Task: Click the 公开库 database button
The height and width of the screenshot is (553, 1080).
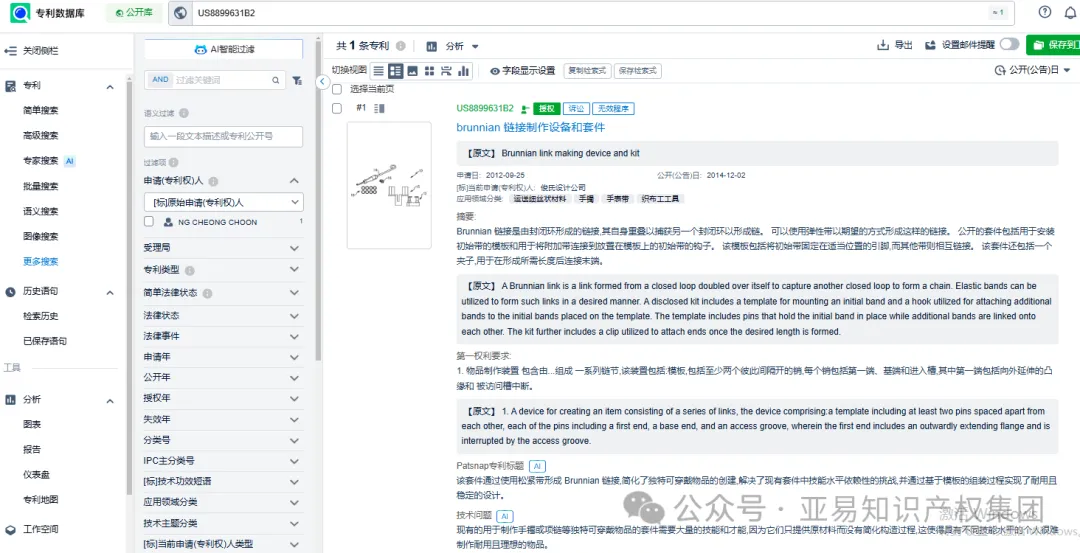Action: pyautogui.click(x=134, y=12)
